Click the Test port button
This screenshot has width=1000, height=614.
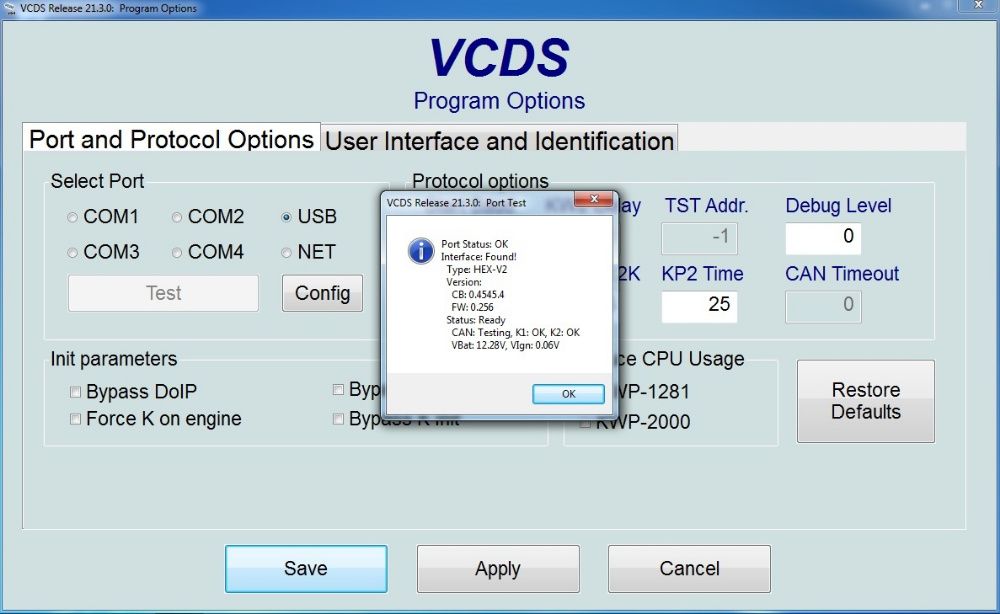pos(163,293)
